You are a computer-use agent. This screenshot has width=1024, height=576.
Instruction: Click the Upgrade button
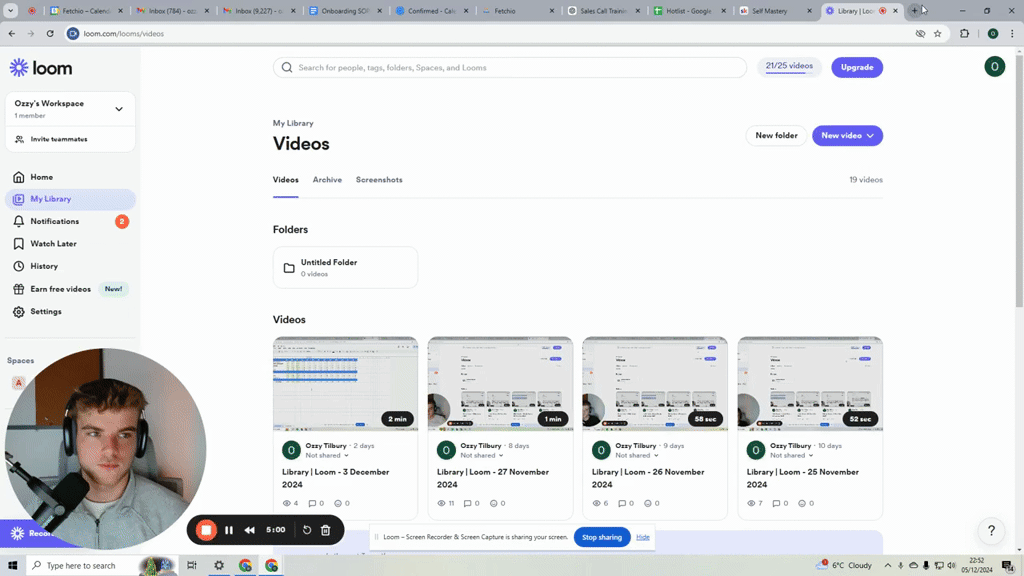pyautogui.click(x=857, y=67)
